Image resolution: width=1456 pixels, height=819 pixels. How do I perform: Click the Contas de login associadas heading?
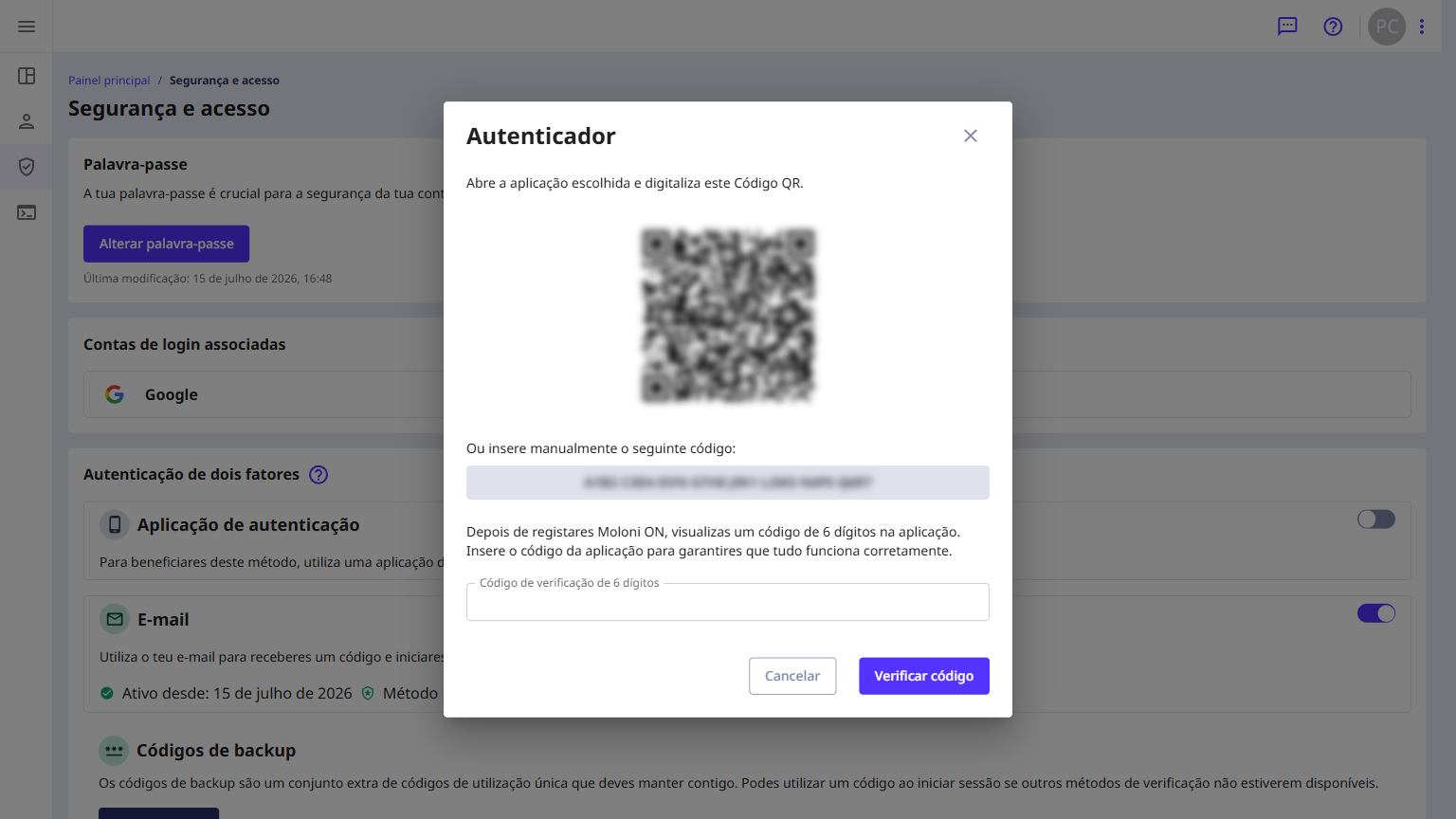185,344
